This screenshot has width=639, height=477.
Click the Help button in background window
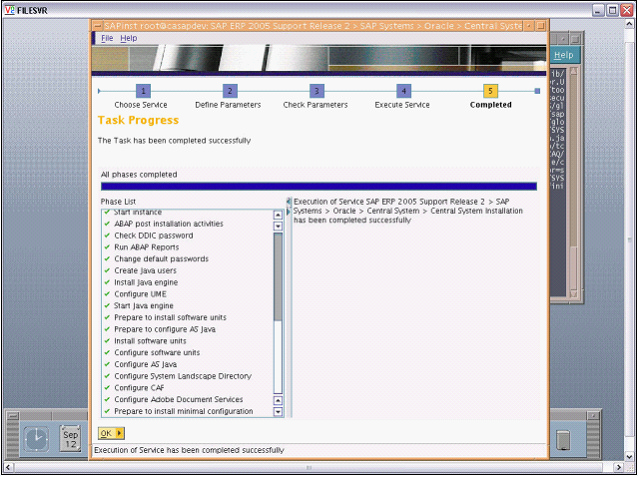coord(564,55)
